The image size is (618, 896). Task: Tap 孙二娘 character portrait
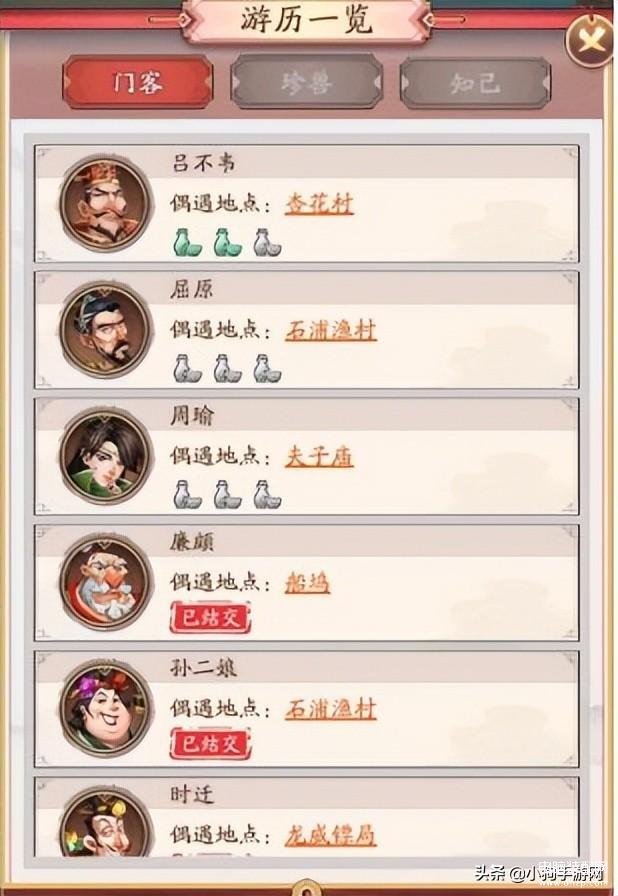tap(106, 709)
